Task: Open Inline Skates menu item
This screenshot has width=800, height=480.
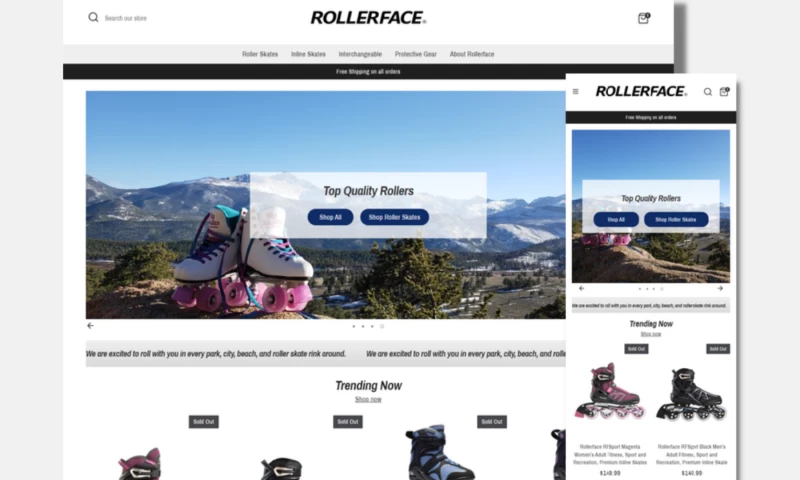Action: point(308,54)
